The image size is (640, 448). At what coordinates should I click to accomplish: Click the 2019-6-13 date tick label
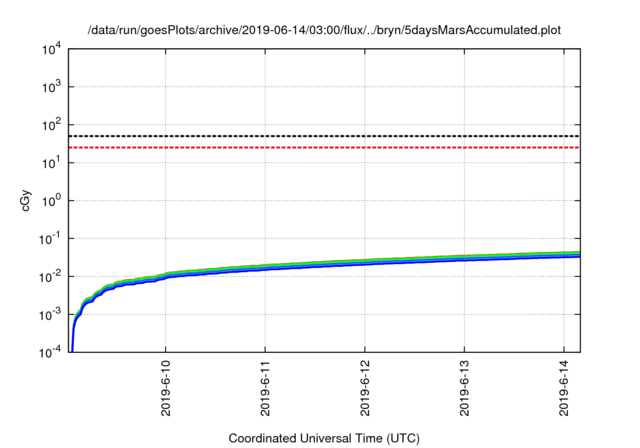464,388
